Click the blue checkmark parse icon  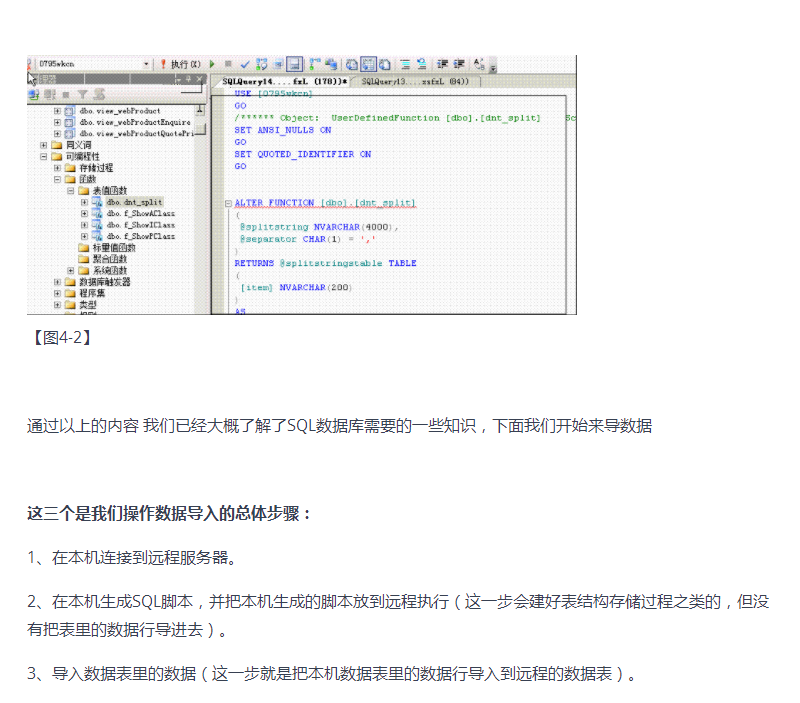tap(245, 64)
